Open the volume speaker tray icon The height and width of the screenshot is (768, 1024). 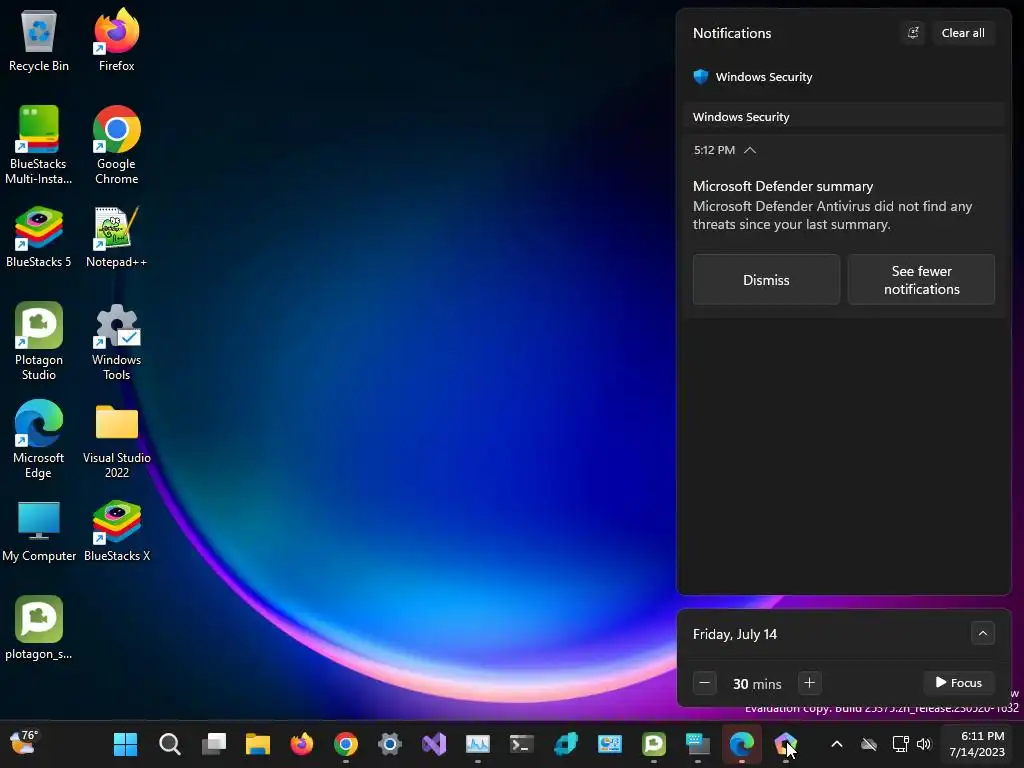pos(923,744)
